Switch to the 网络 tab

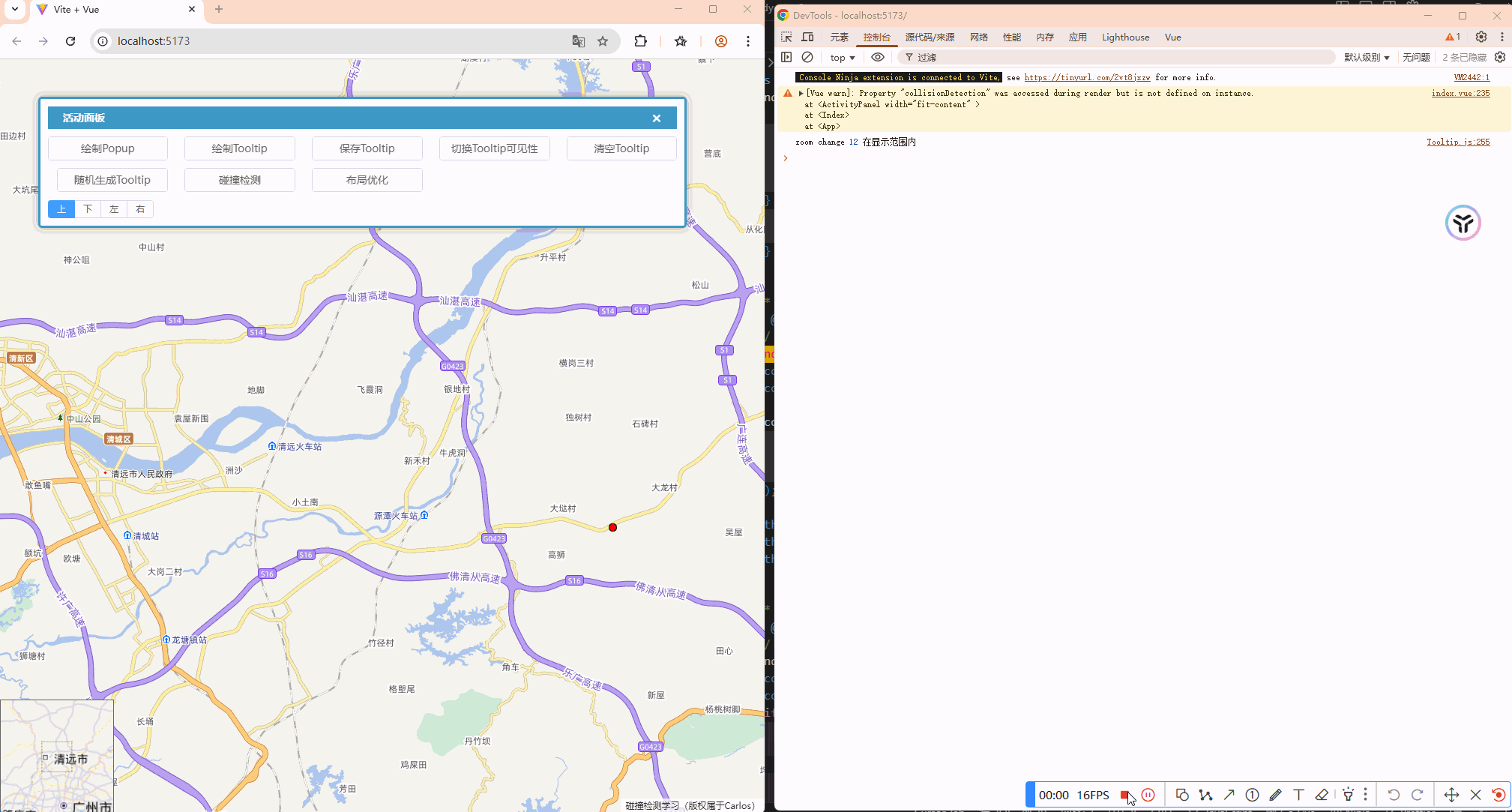(978, 37)
